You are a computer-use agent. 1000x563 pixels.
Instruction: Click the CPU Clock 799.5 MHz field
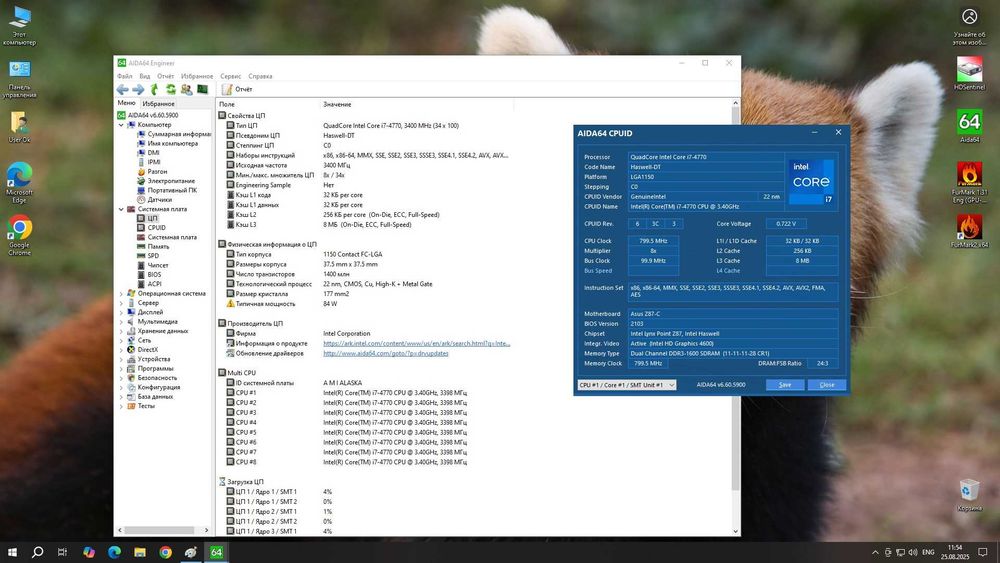653,241
